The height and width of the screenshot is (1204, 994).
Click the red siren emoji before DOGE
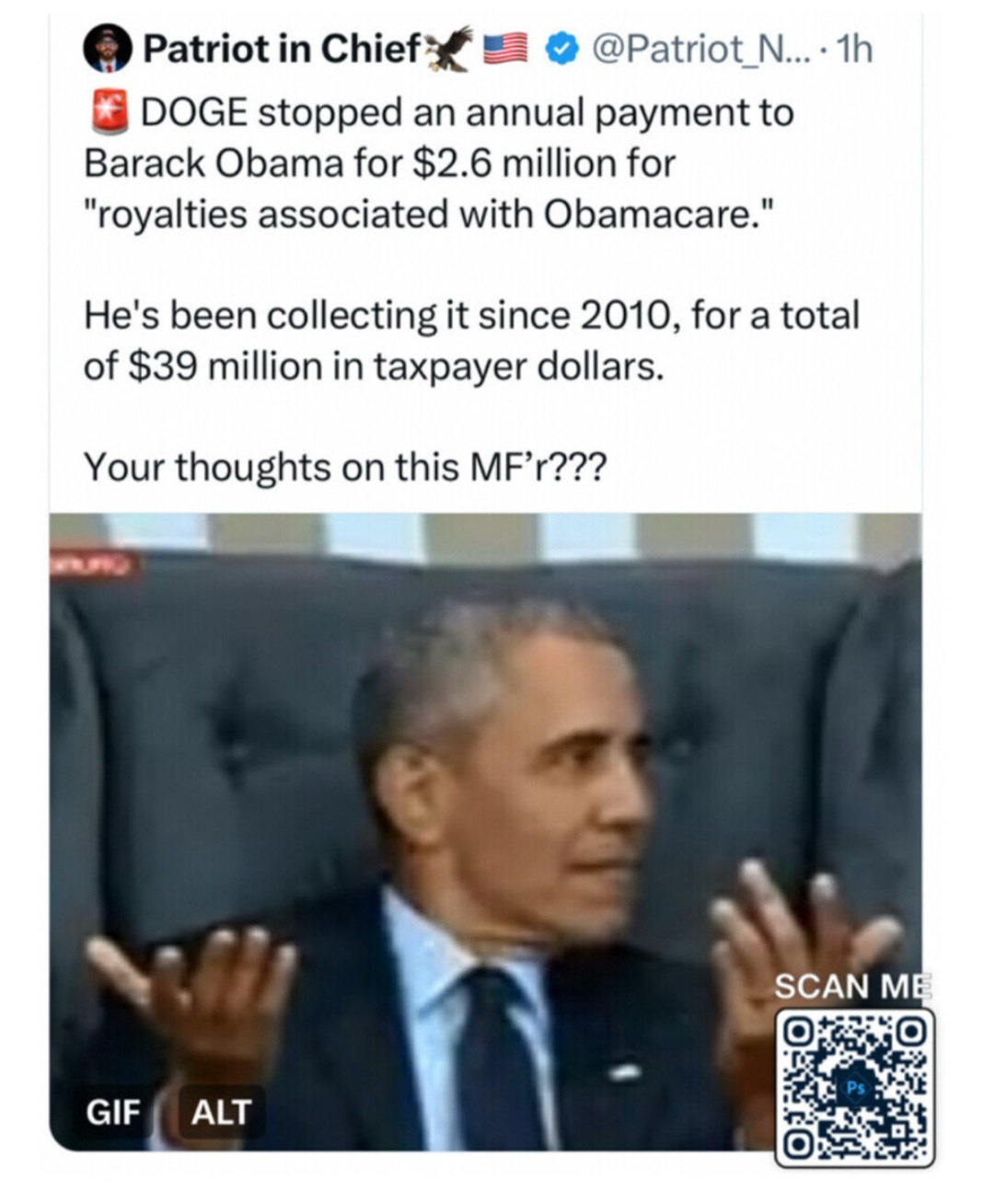(x=110, y=112)
